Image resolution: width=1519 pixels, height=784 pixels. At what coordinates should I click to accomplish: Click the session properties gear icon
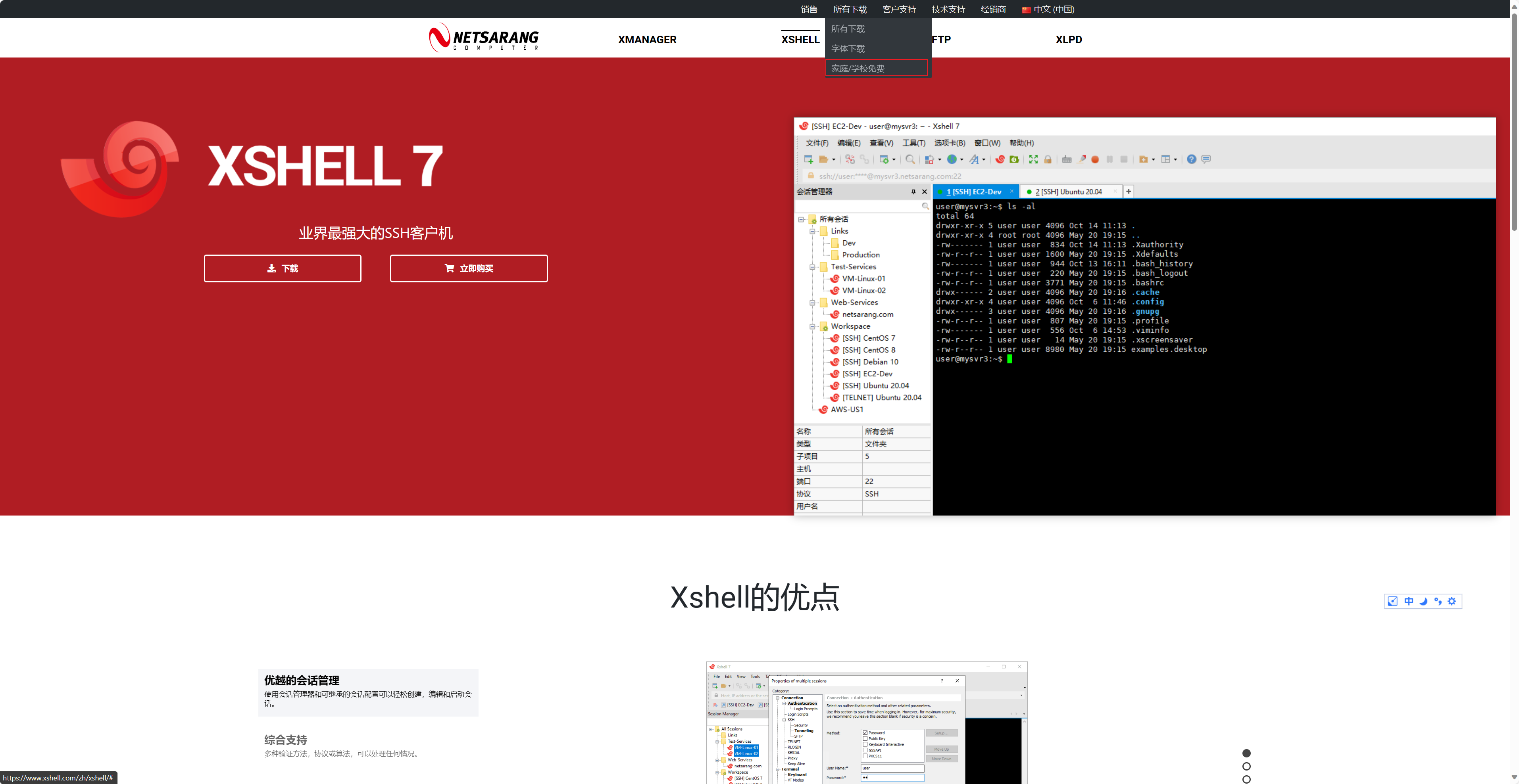pyautogui.click(x=884, y=159)
